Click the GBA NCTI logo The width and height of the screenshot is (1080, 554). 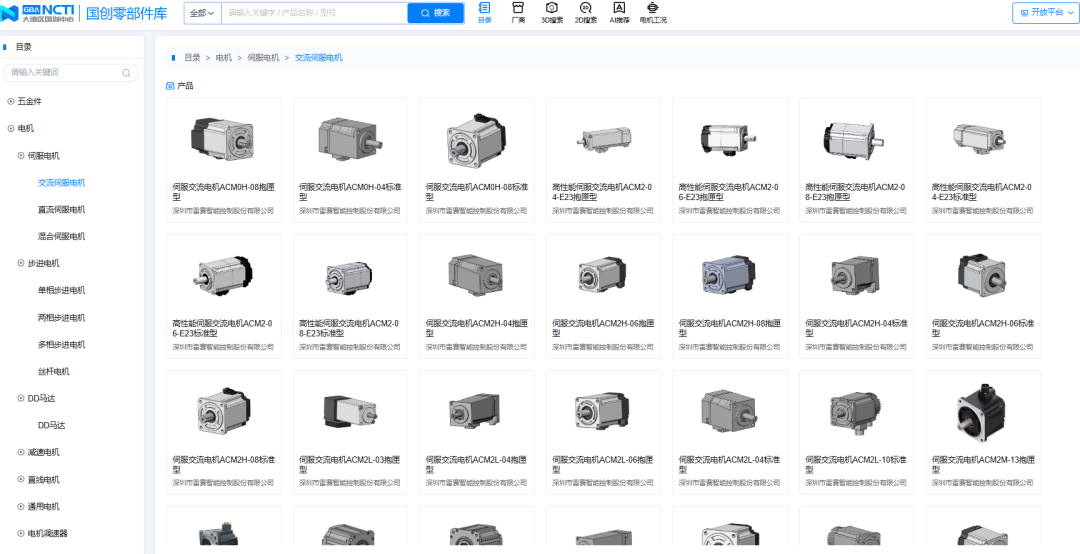37,12
